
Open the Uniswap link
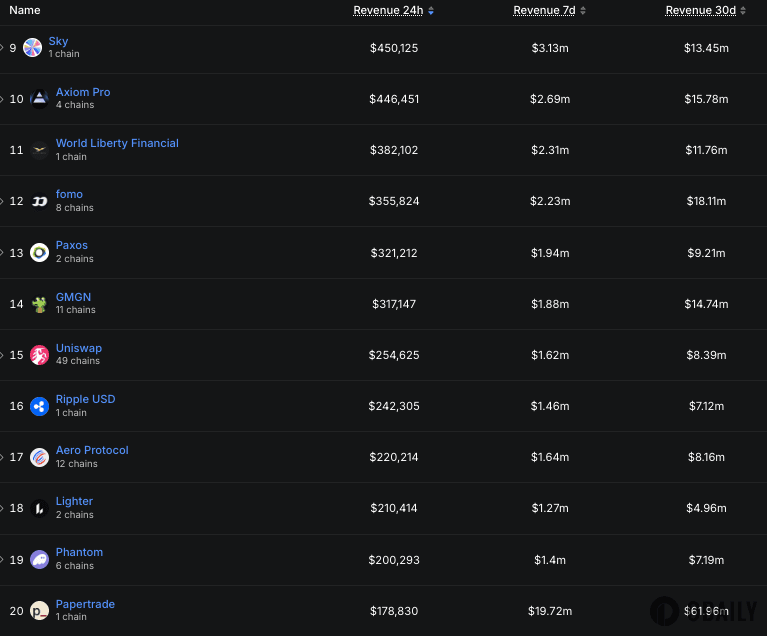[x=79, y=348]
